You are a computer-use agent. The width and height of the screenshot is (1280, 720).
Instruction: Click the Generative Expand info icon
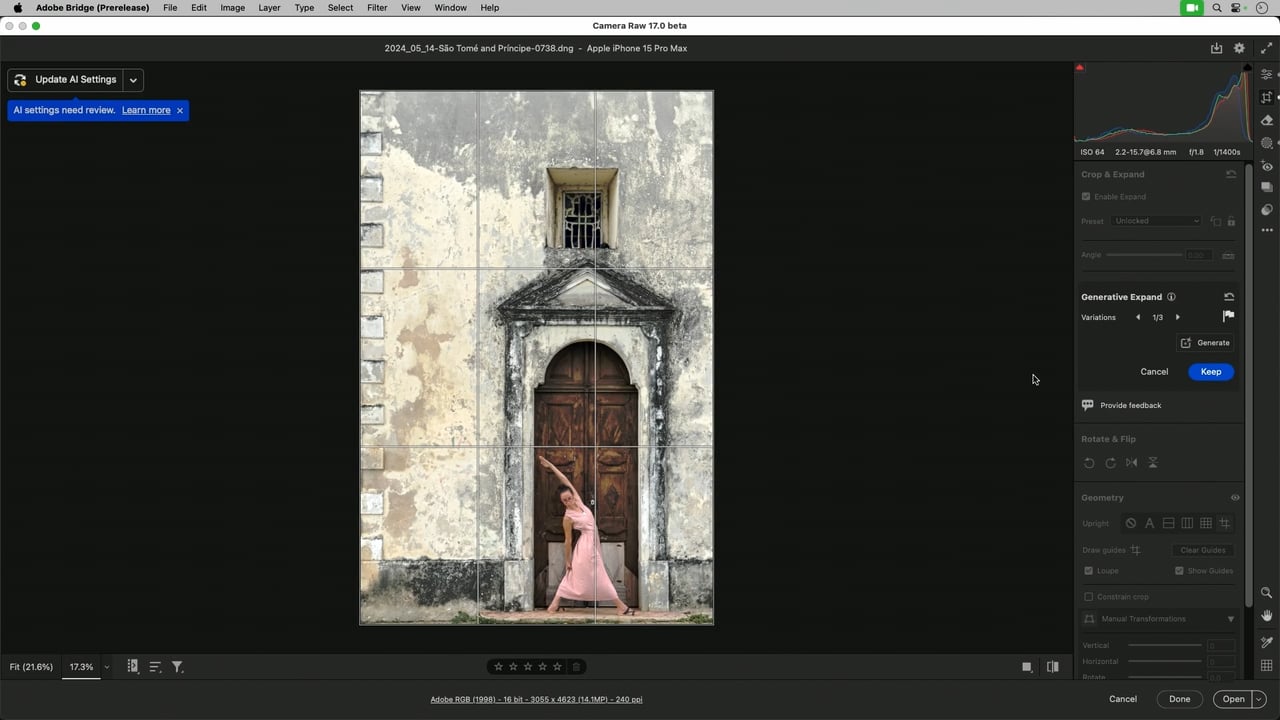[x=1171, y=297]
